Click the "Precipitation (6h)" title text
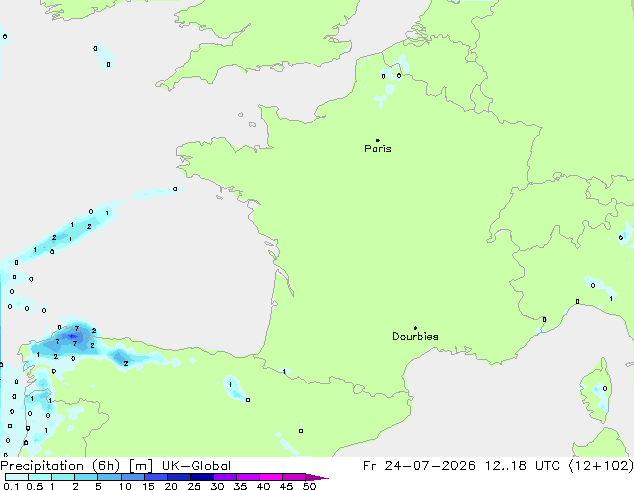 click(x=60, y=466)
